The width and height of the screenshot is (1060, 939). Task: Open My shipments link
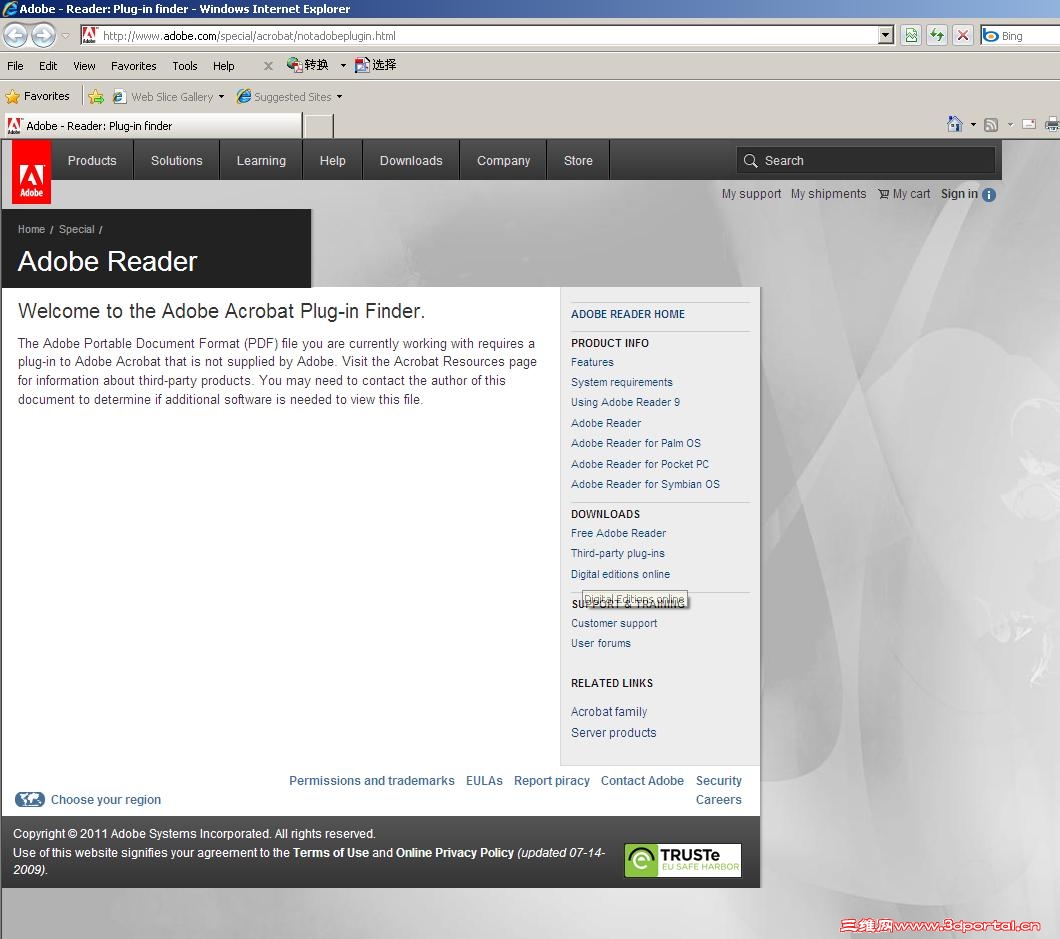click(828, 194)
